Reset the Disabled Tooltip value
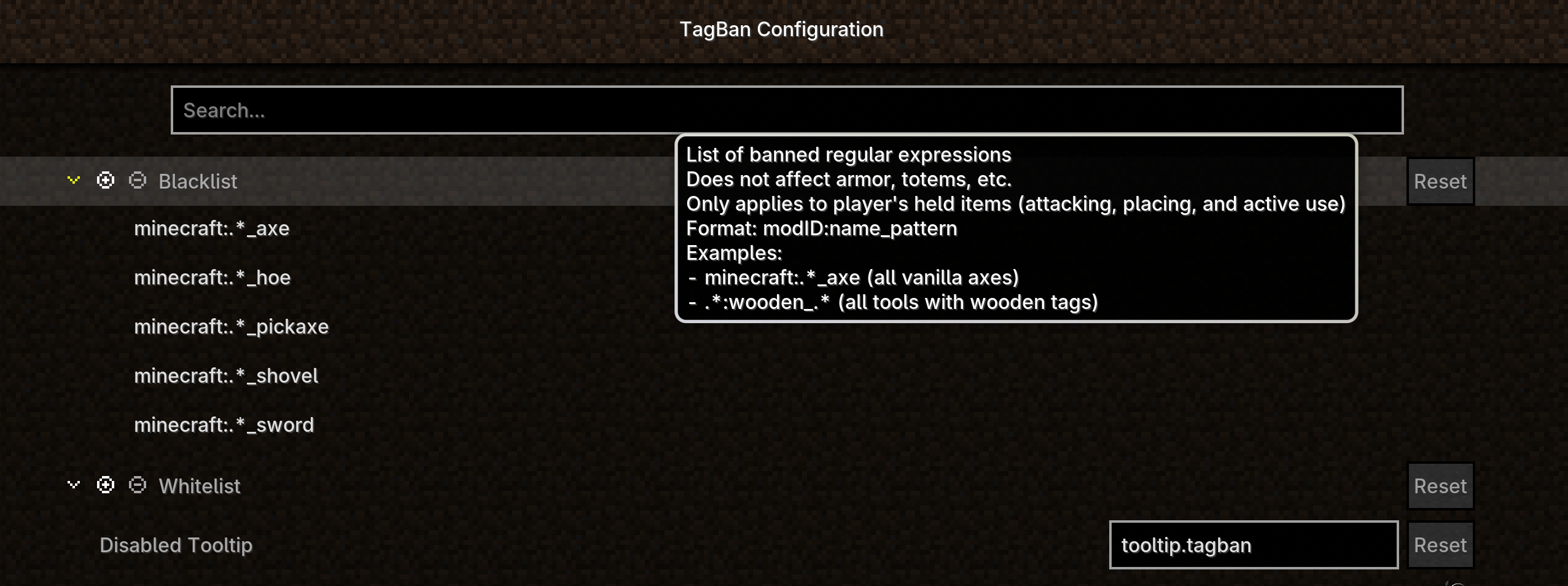 click(x=1440, y=545)
